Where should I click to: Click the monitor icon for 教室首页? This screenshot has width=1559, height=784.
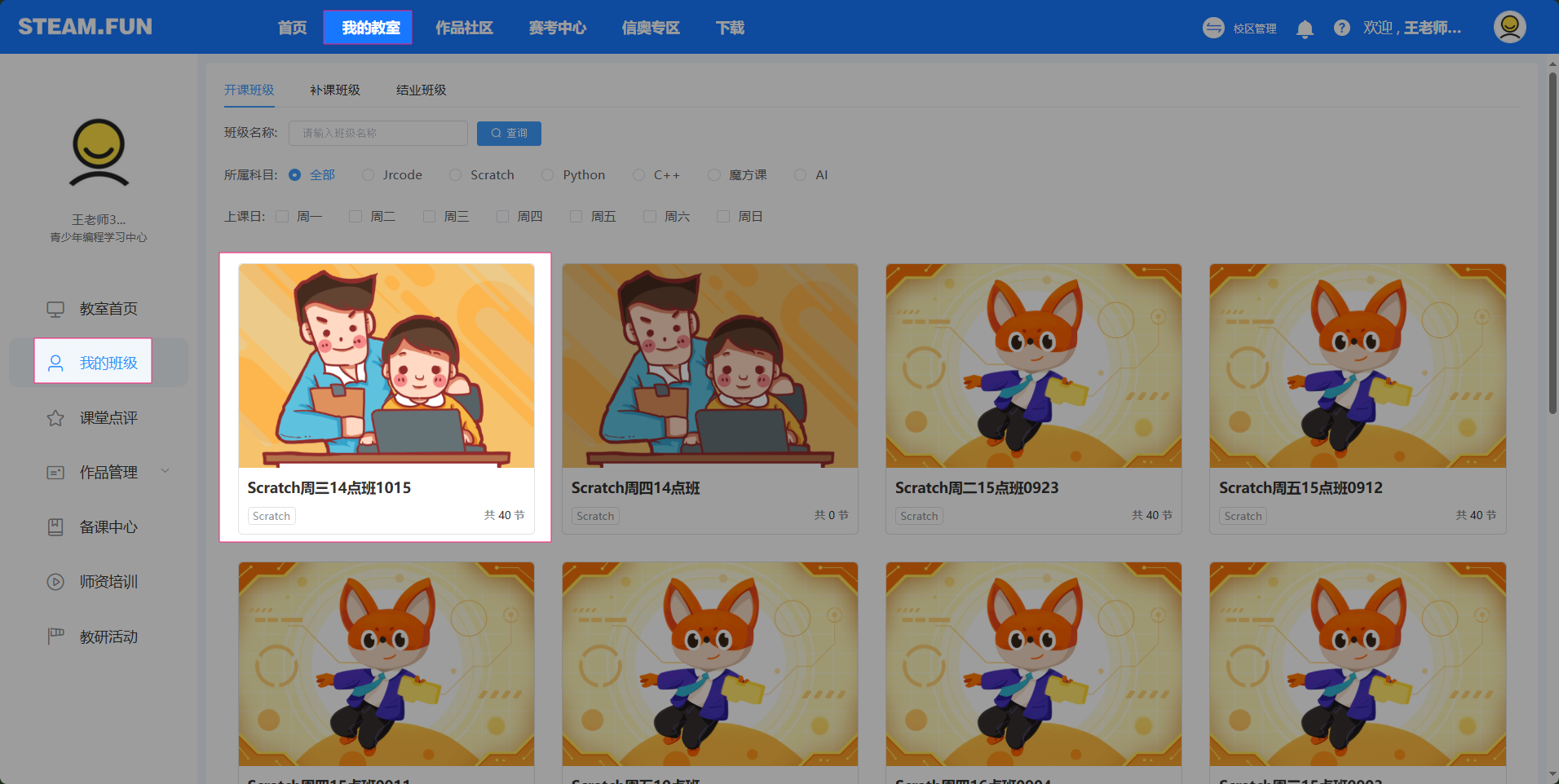[55, 309]
